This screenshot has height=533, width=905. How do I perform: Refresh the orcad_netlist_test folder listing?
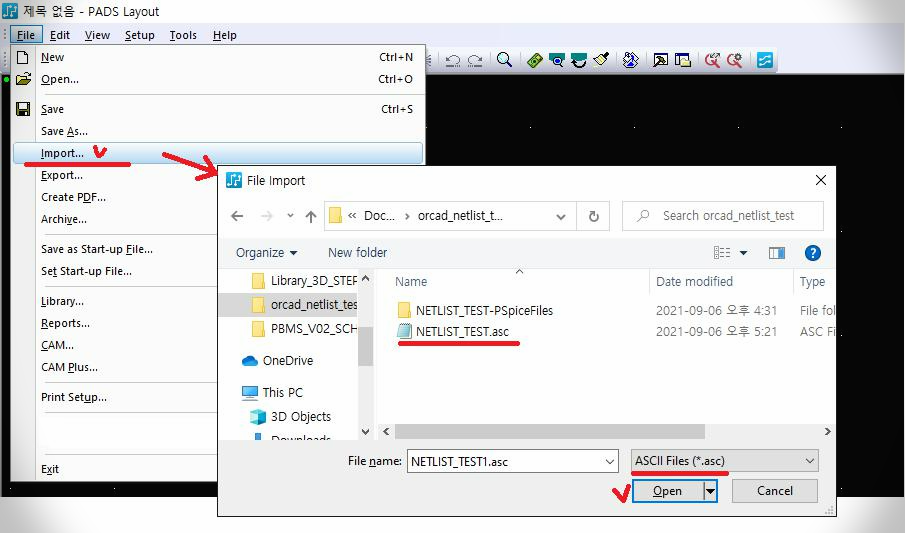[x=593, y=217]
